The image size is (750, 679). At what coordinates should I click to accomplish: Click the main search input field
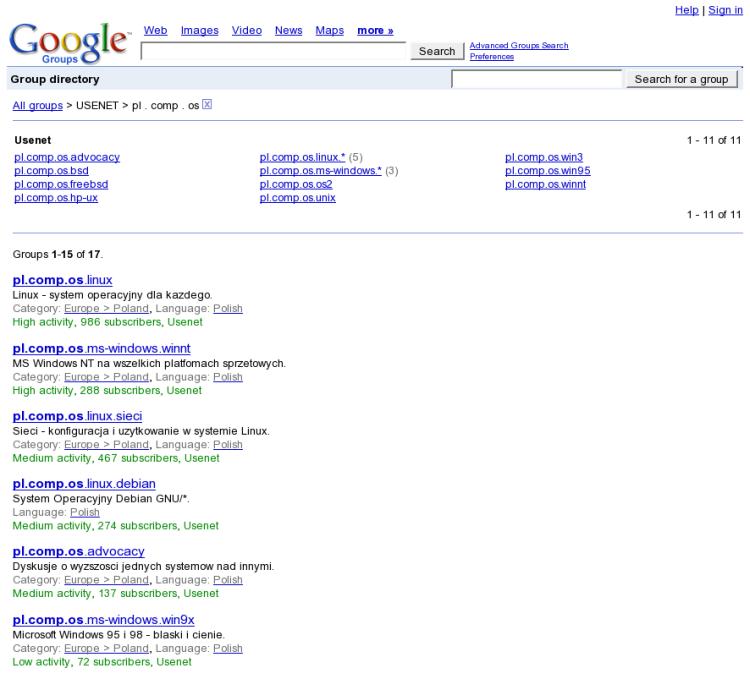[274, 51]
